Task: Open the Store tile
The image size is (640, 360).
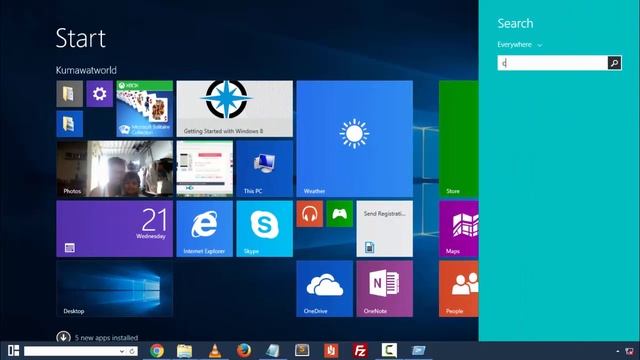Action: [458, 139]
